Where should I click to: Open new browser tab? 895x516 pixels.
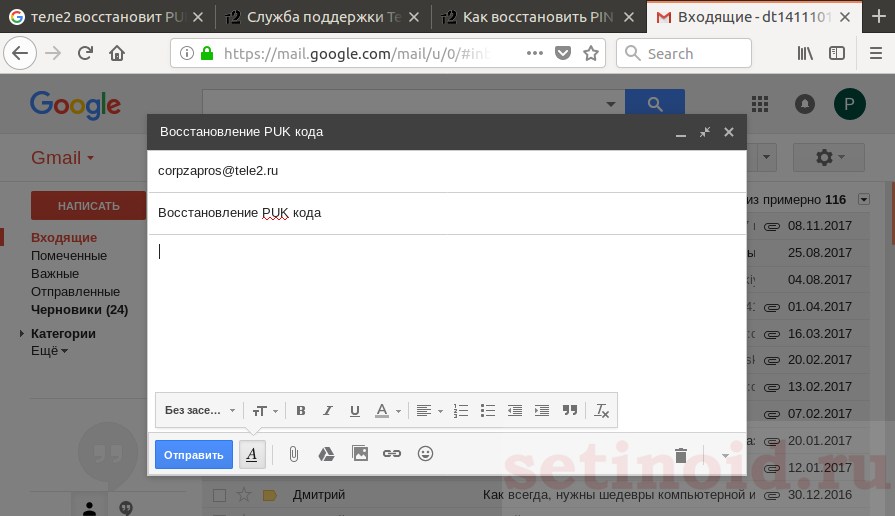click(879, 17)
